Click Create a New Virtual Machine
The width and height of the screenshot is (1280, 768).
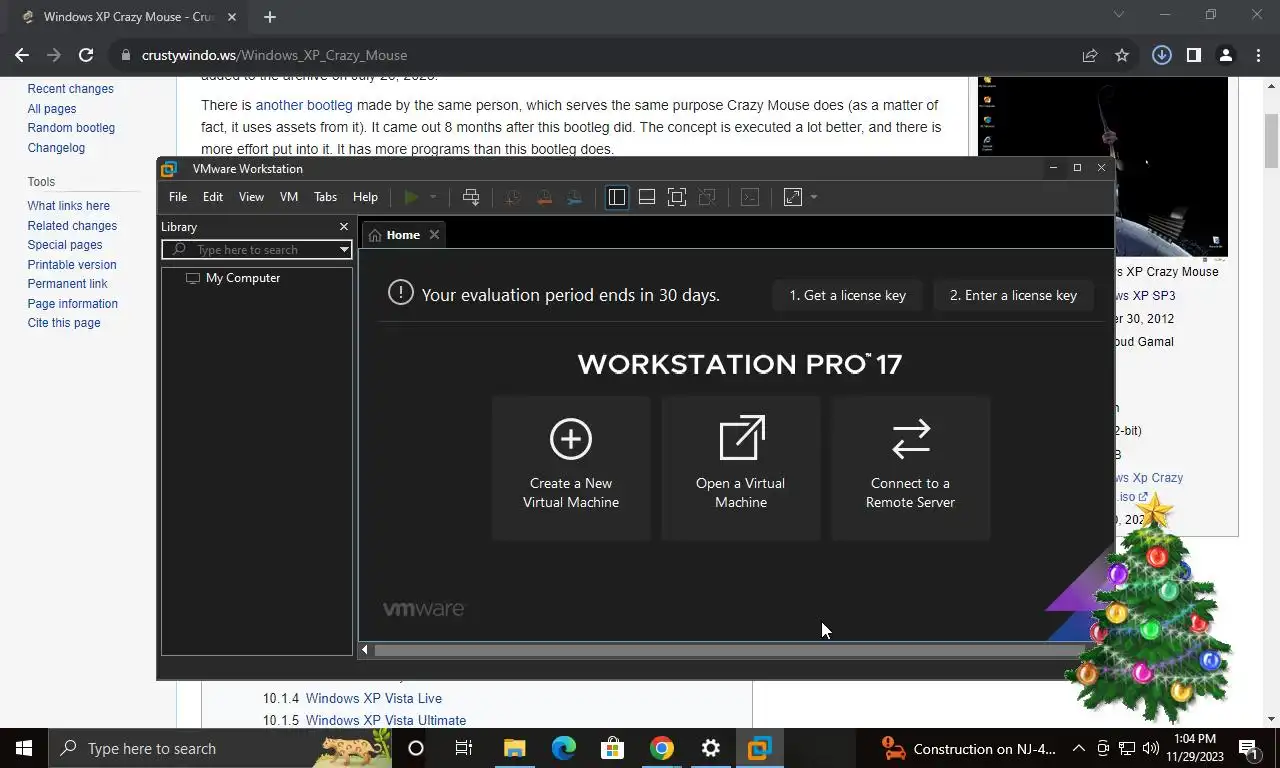pyautogui.click(x=571, y=468)
